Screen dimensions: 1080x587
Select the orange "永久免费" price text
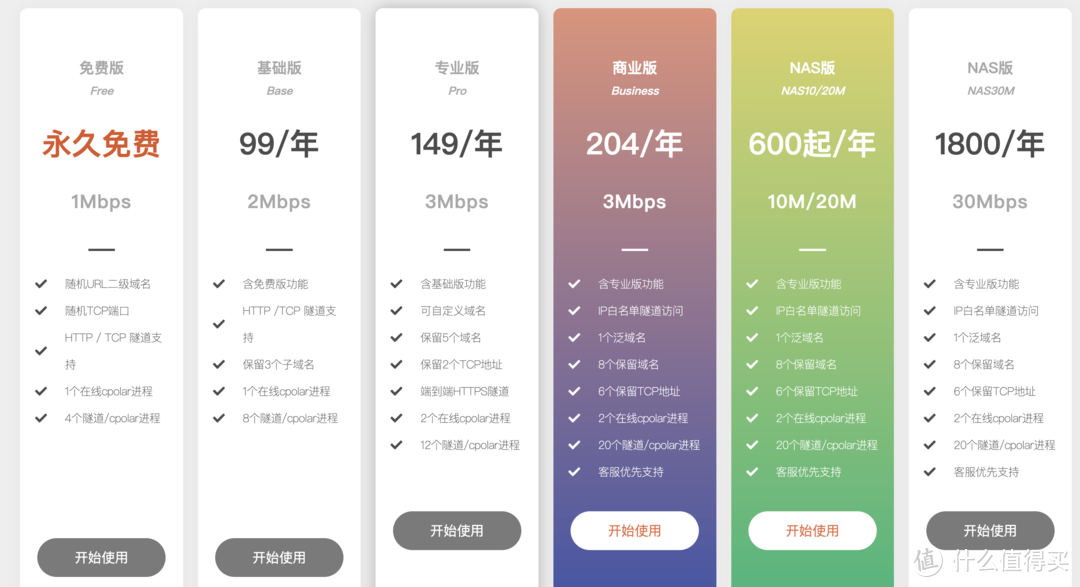[x=101, y=144]
